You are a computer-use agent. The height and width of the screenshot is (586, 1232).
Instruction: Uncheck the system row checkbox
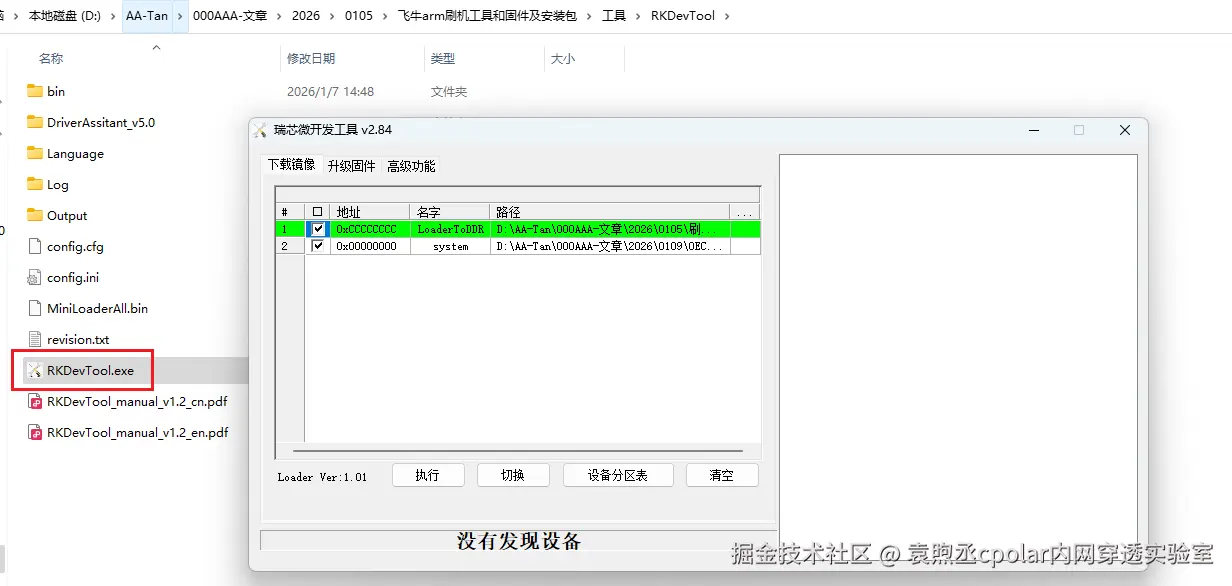[x=318, y=246]
